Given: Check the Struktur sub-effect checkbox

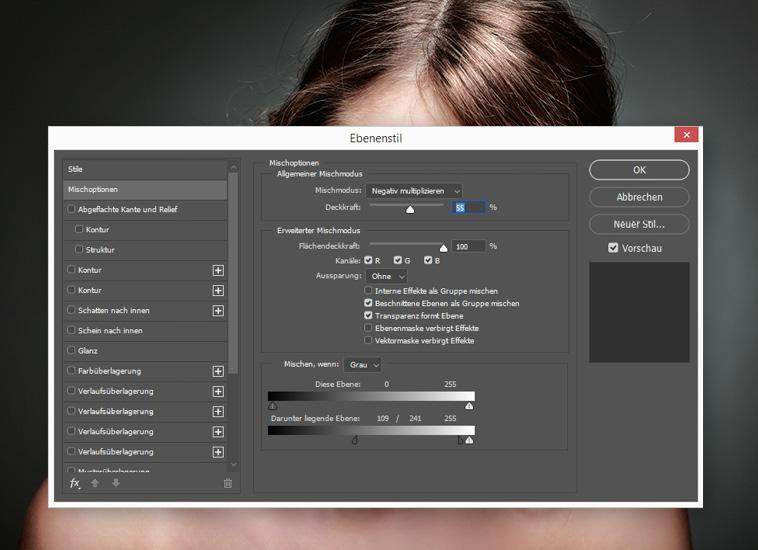Looking at the screenshot, I should [79, 249].
